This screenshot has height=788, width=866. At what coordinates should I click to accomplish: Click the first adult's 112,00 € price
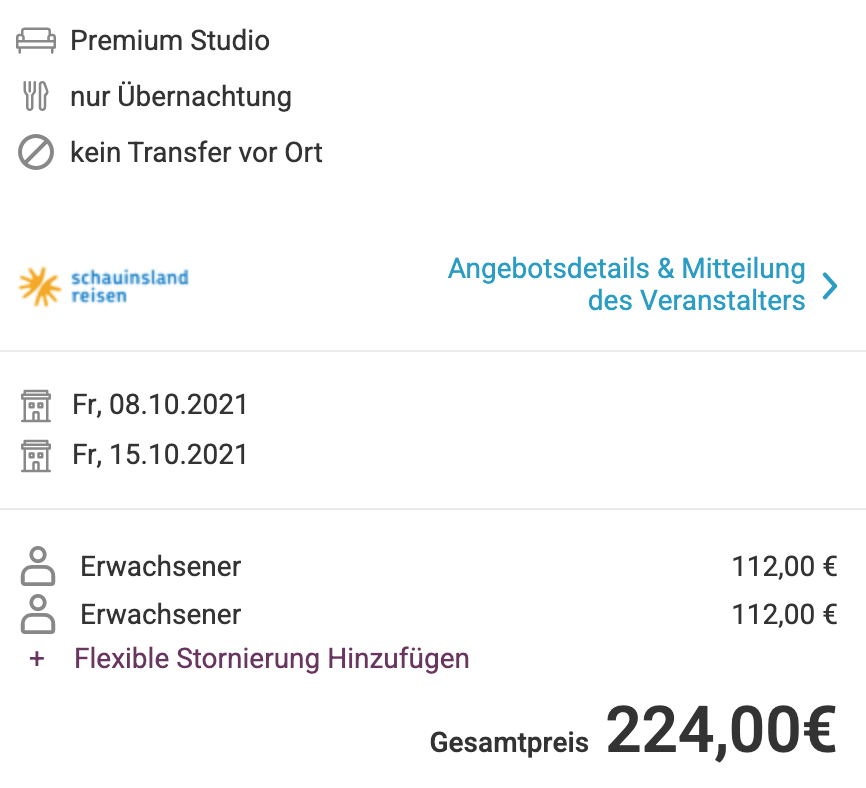click(784, 567)
